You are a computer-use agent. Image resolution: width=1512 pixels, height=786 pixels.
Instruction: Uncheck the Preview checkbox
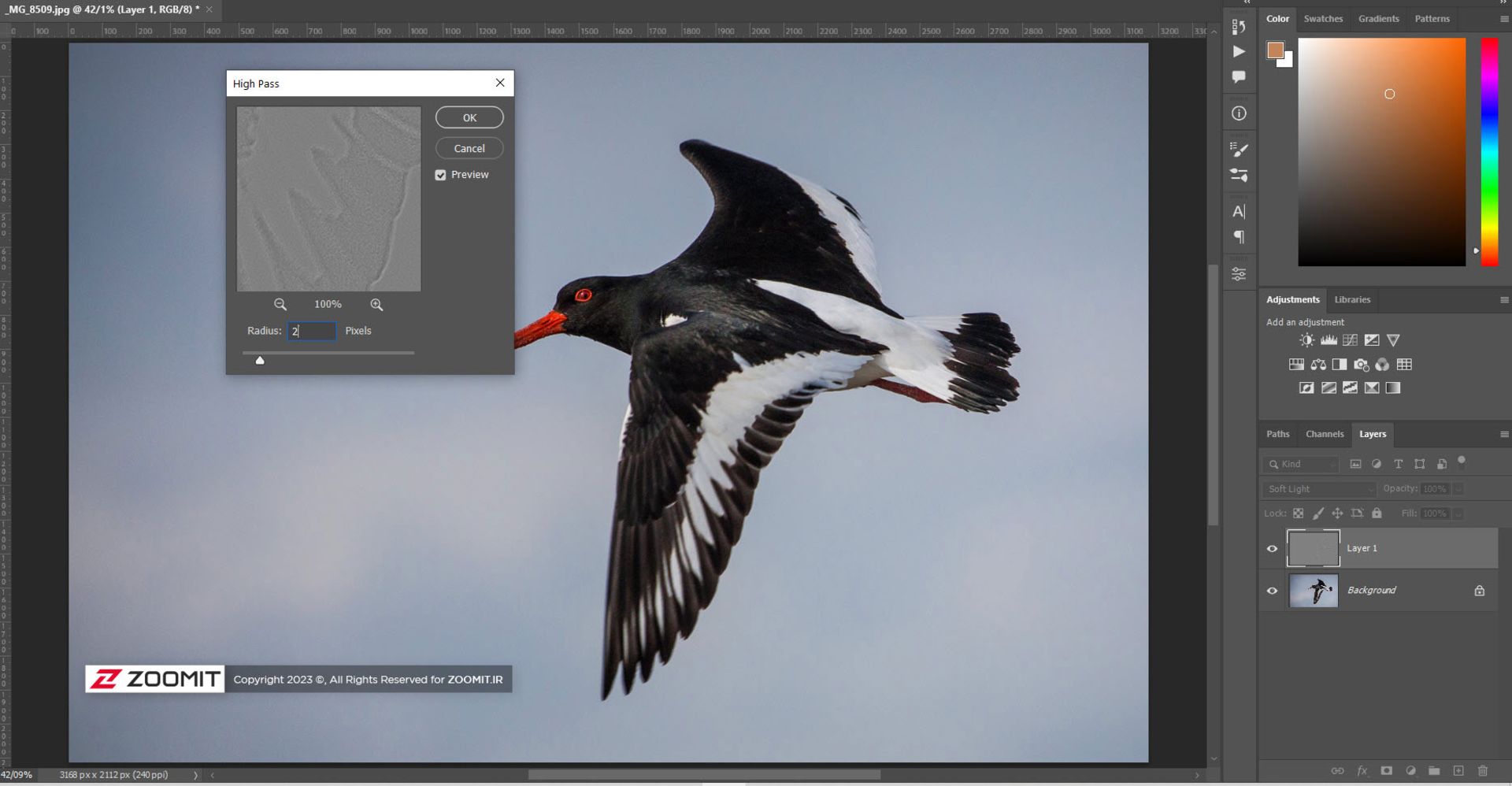441,175
